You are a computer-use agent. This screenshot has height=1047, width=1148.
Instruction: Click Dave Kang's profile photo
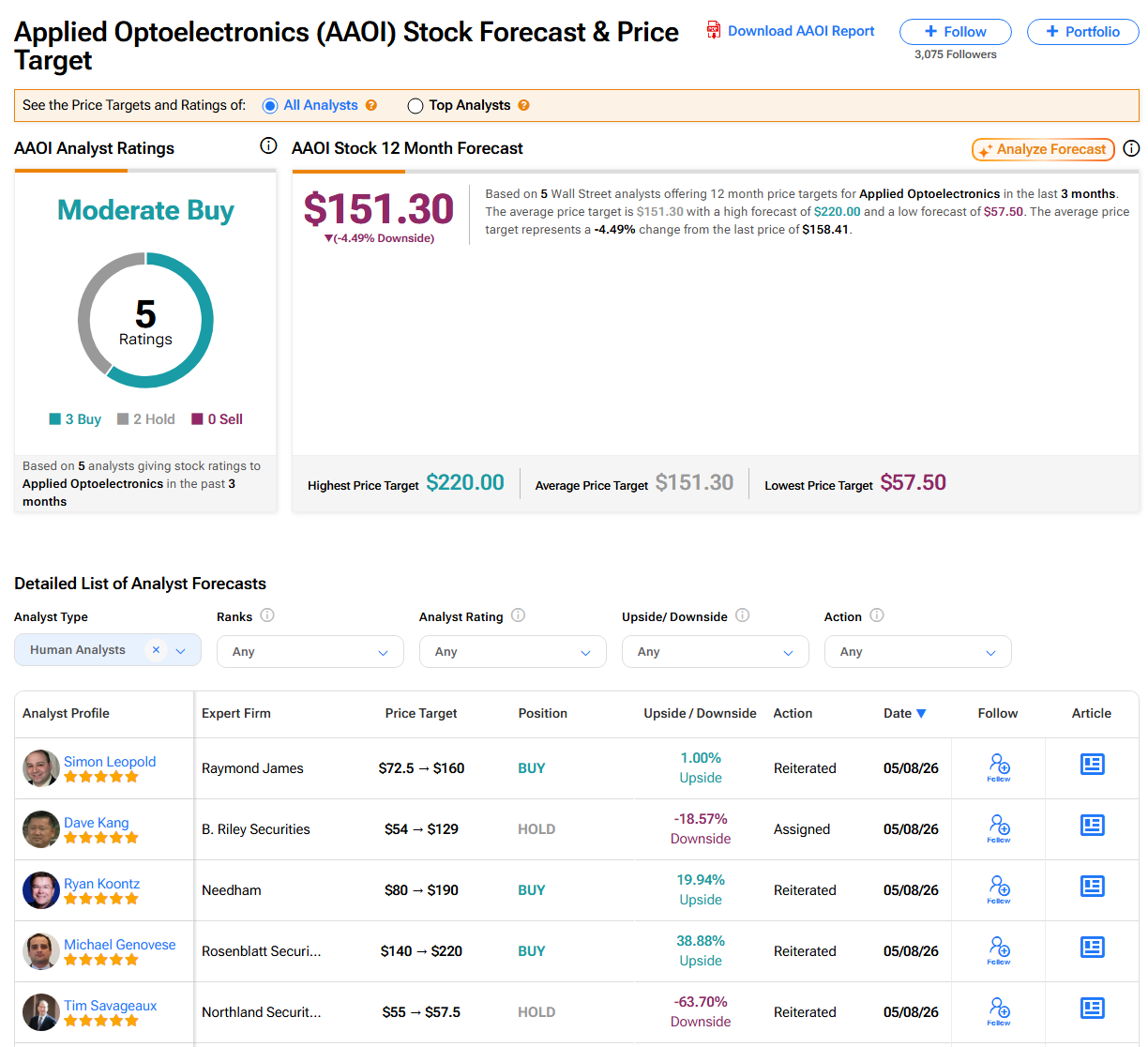(41, 829)
